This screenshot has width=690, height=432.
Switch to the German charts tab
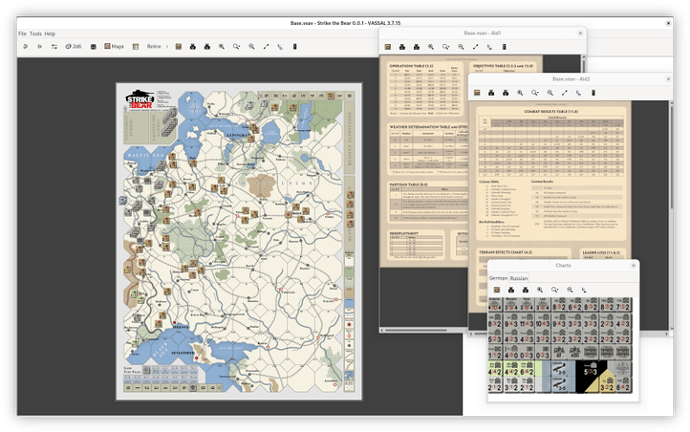pos(498,278)
